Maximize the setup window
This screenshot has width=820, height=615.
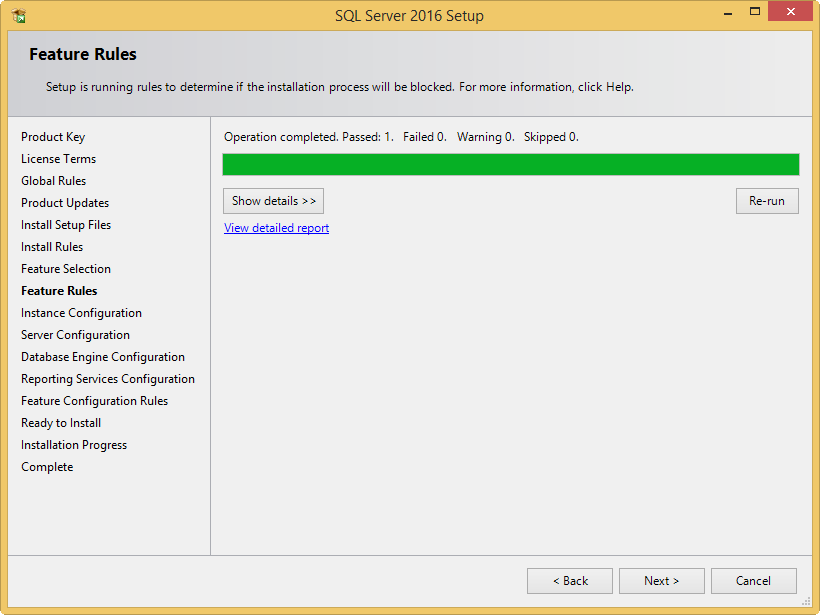click(x=755, y=12)
